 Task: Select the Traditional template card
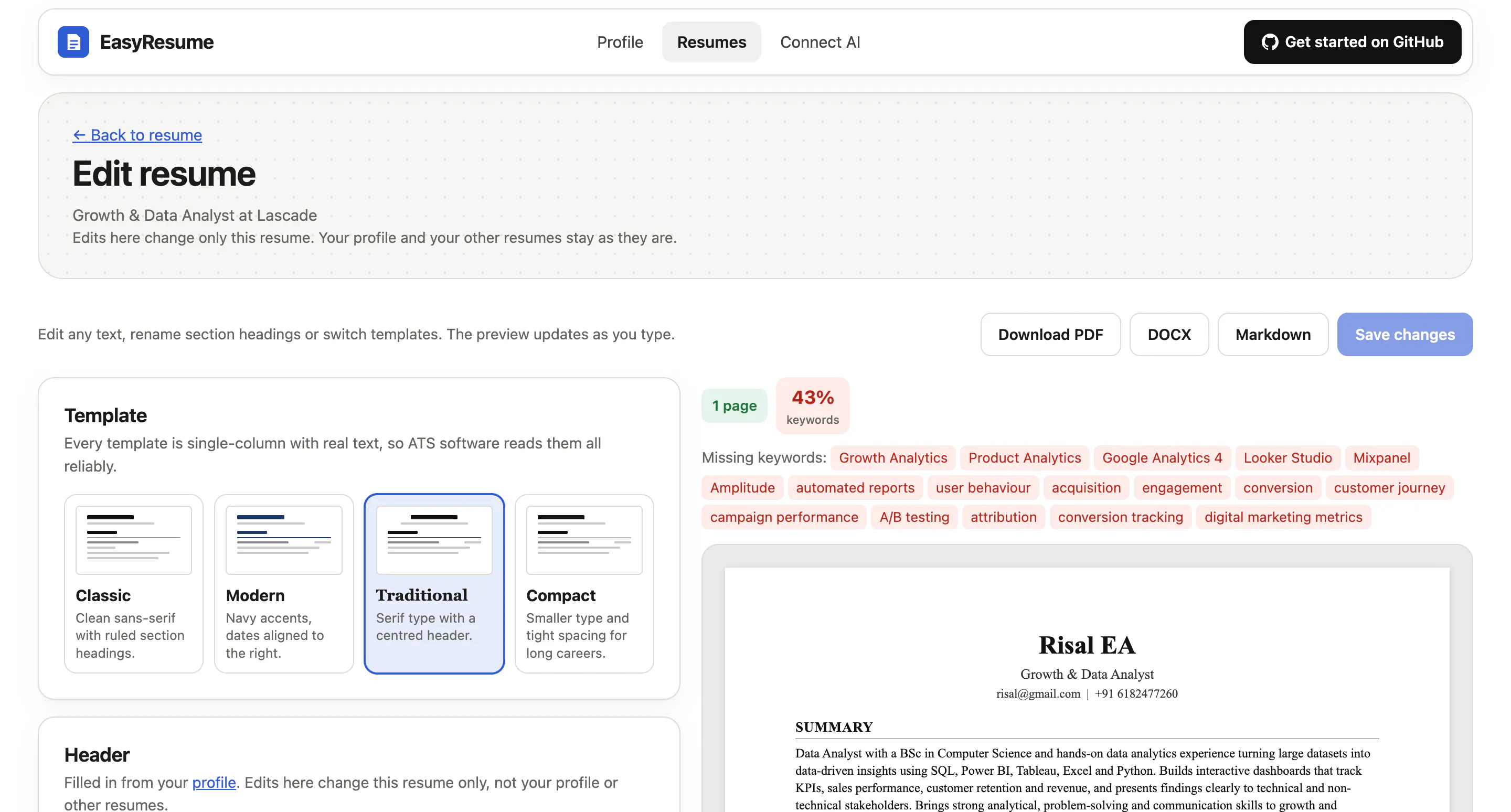434,583
